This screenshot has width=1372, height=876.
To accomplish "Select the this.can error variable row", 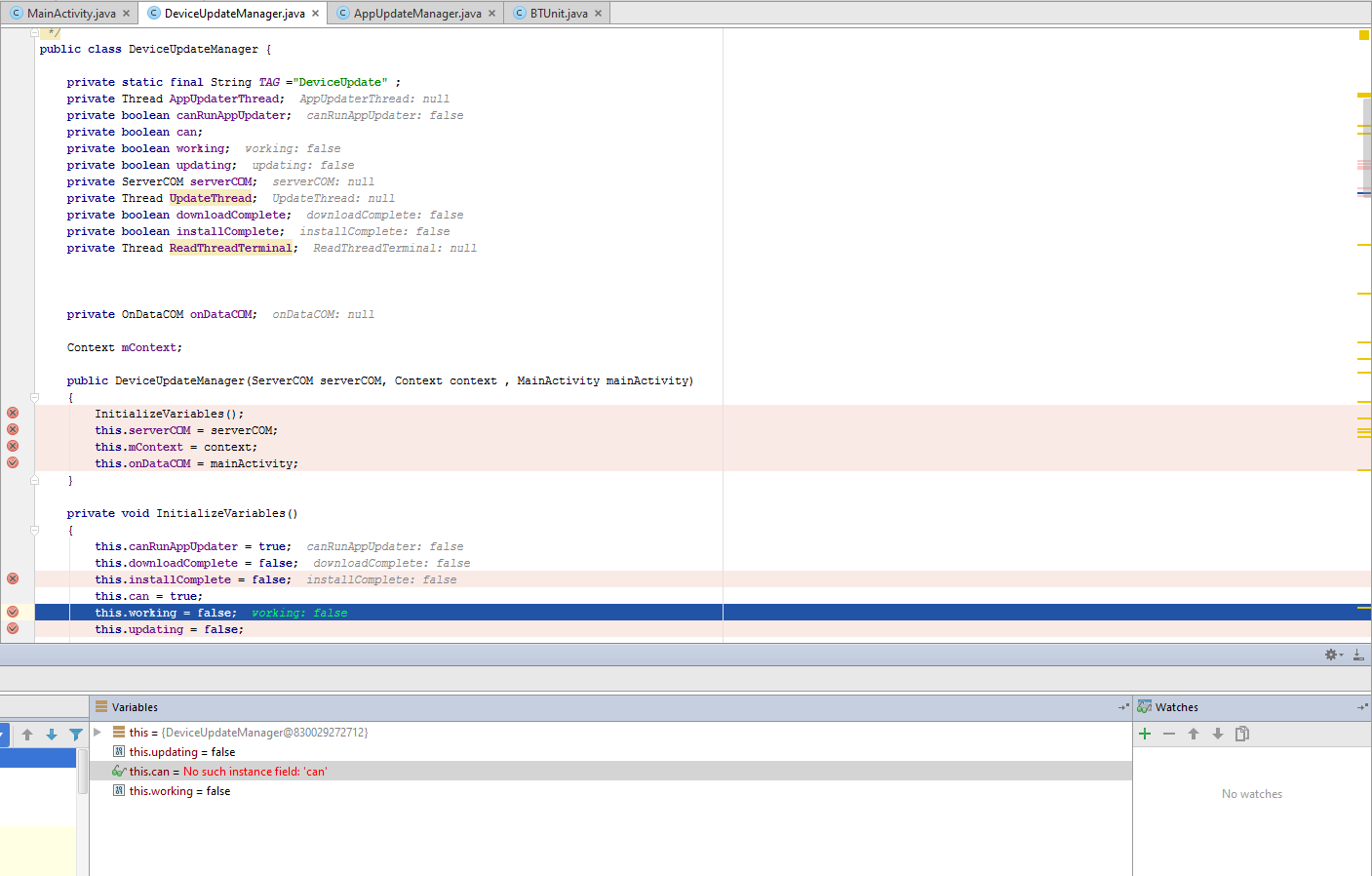I will pyautogui.click(x=610, y=771).
